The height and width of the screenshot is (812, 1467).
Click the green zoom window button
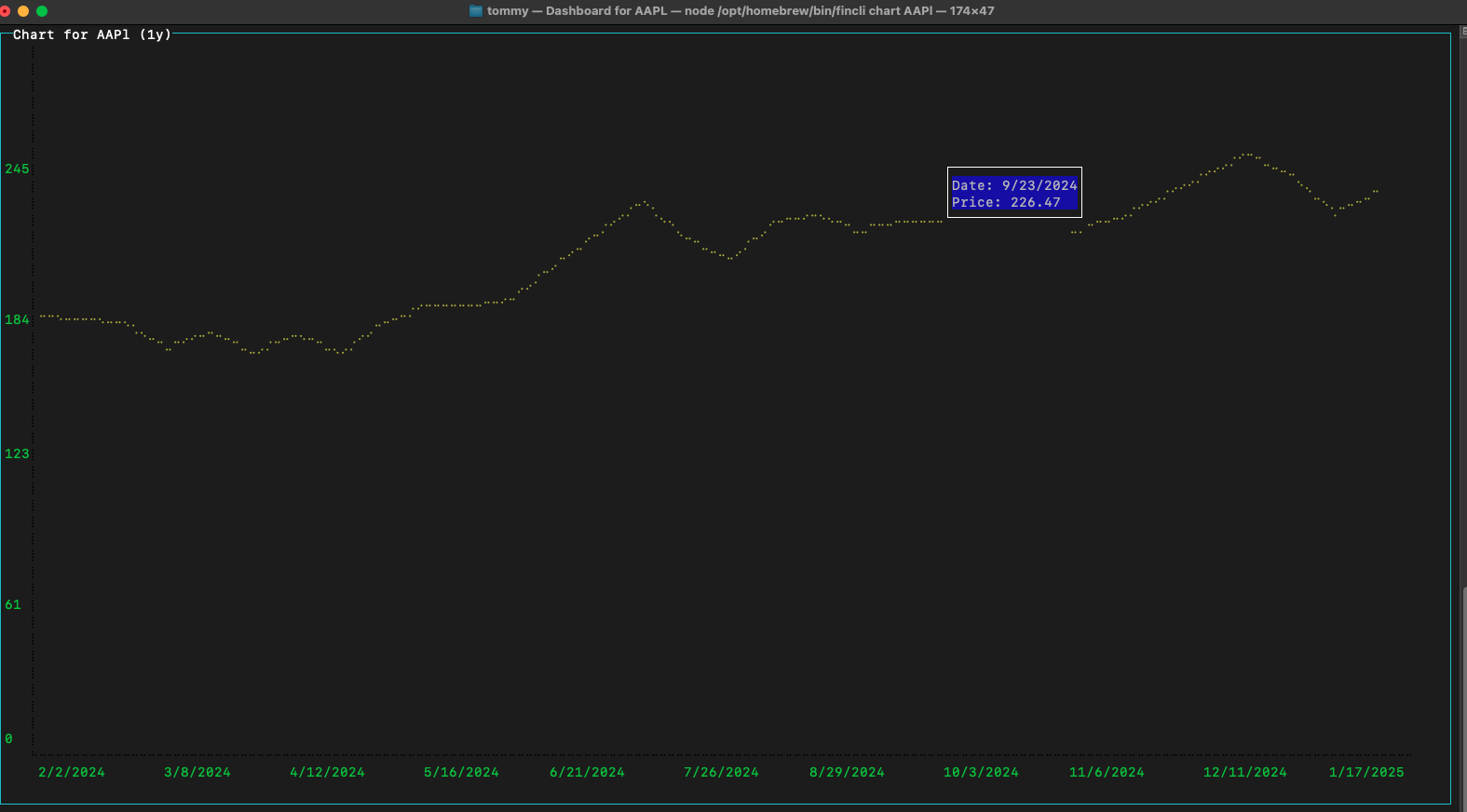tap(42, 11)
